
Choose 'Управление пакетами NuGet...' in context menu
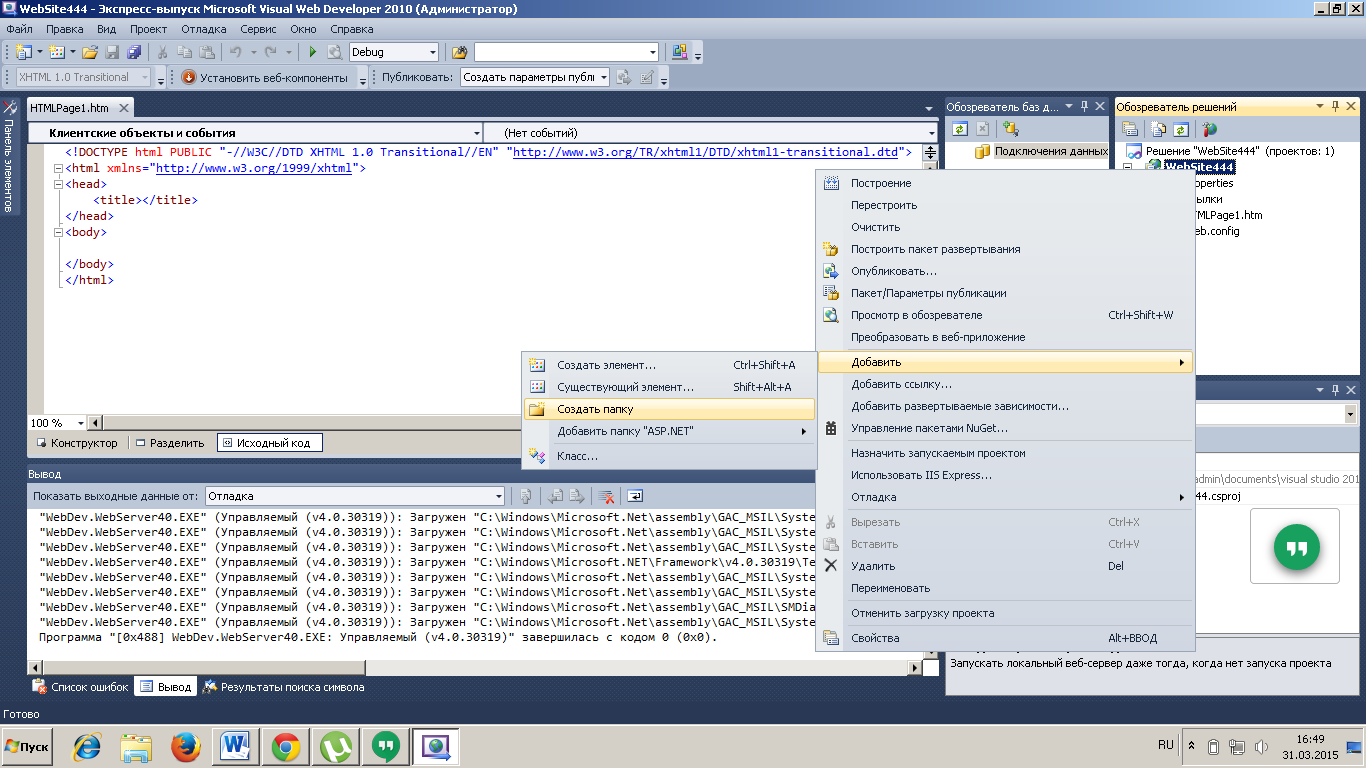pos(1006,428)
